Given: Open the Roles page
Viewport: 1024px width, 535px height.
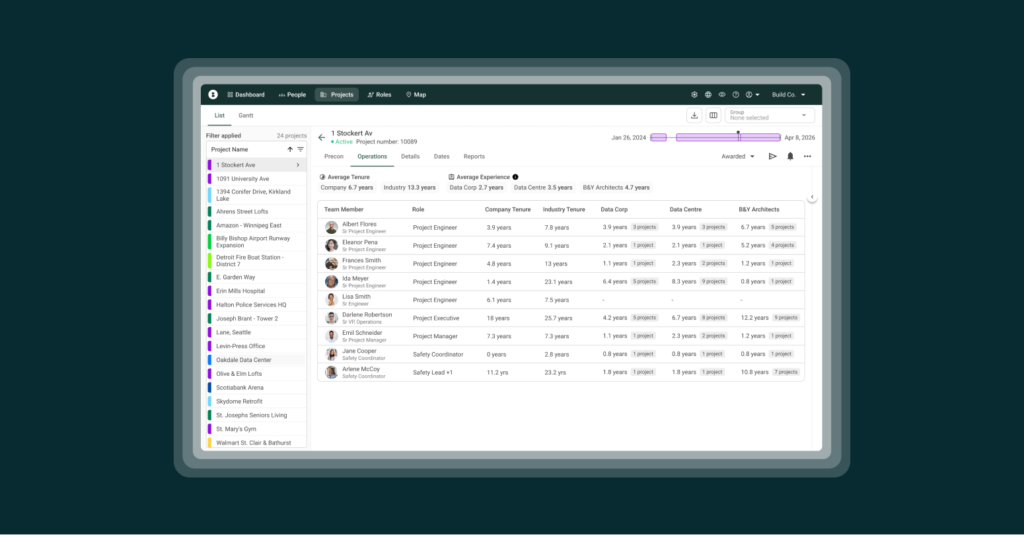Looking at the screenshot, I should 379,95.
